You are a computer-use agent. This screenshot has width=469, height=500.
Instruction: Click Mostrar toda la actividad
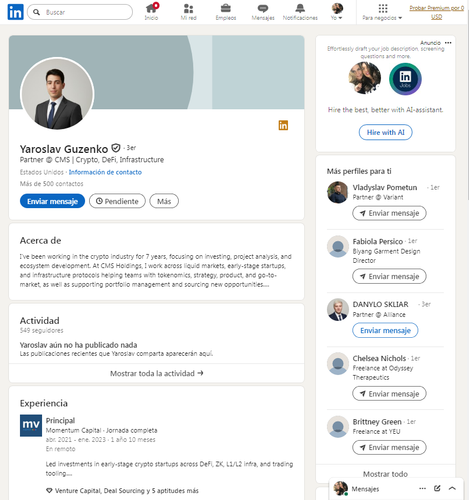(x=156, y=373)
